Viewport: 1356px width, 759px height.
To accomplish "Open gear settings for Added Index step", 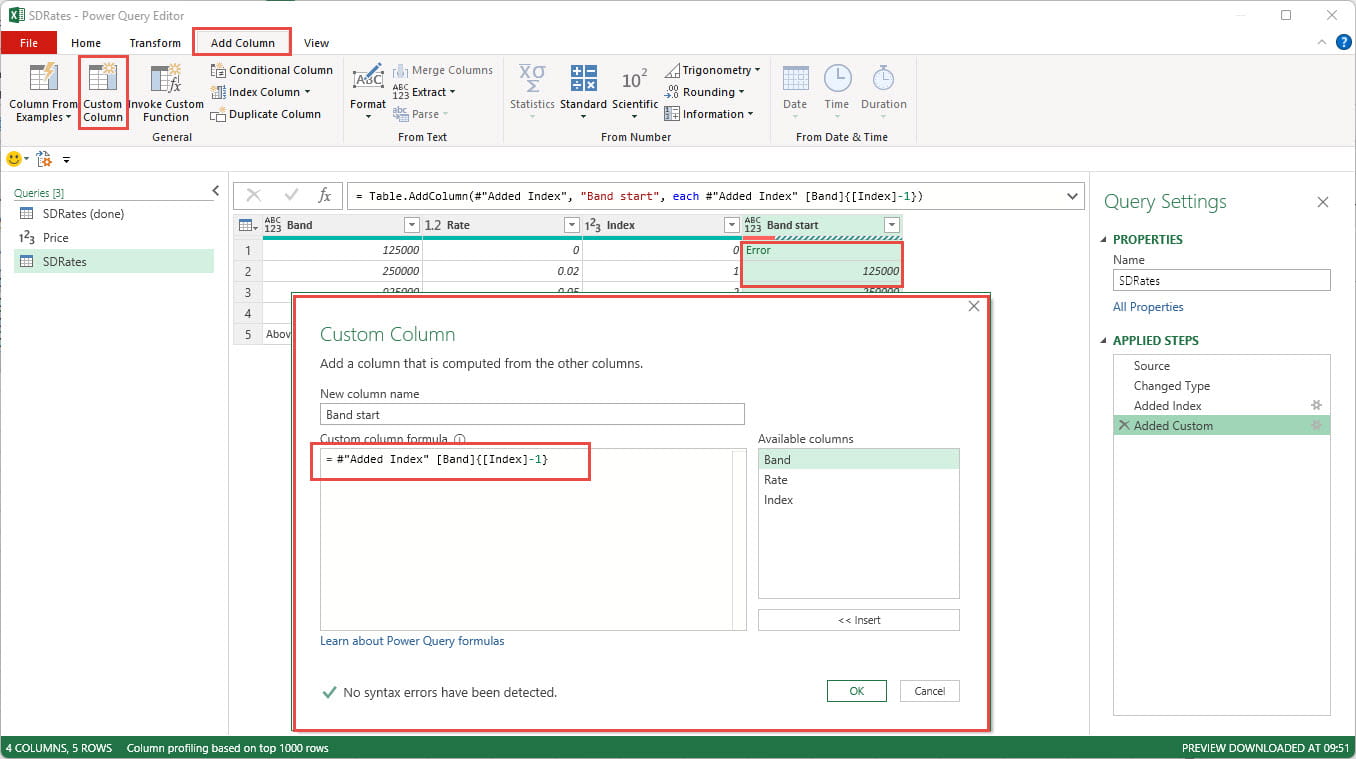I will [x=1317, y=406].
